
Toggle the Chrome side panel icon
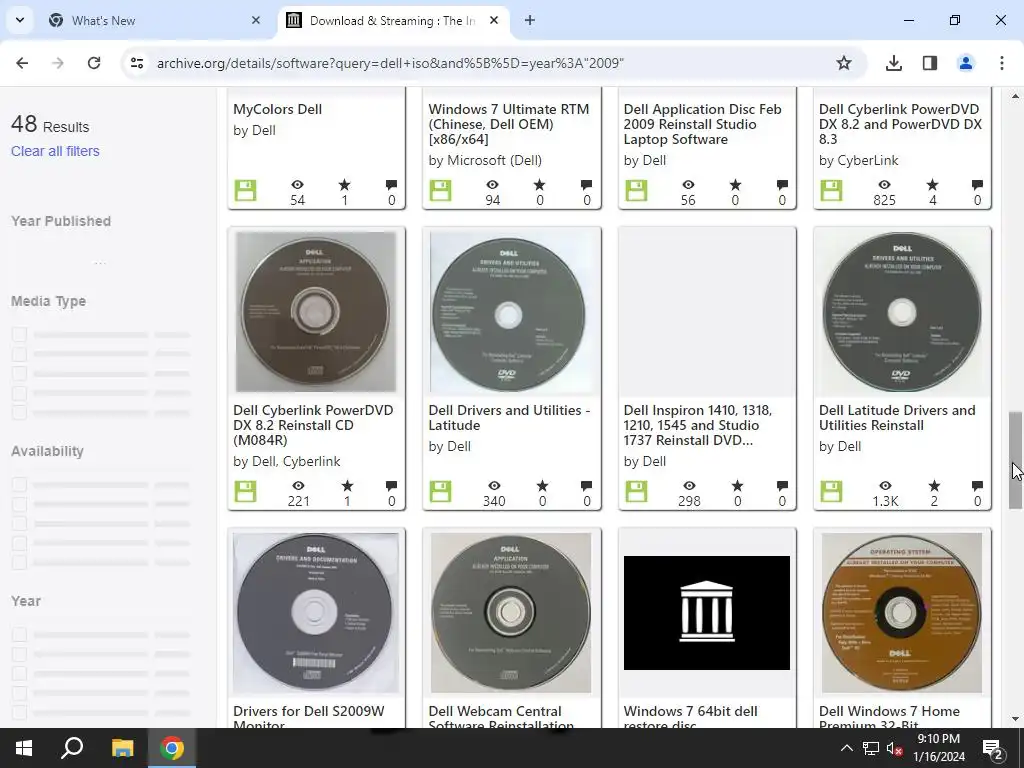click(x=930, y=63)
